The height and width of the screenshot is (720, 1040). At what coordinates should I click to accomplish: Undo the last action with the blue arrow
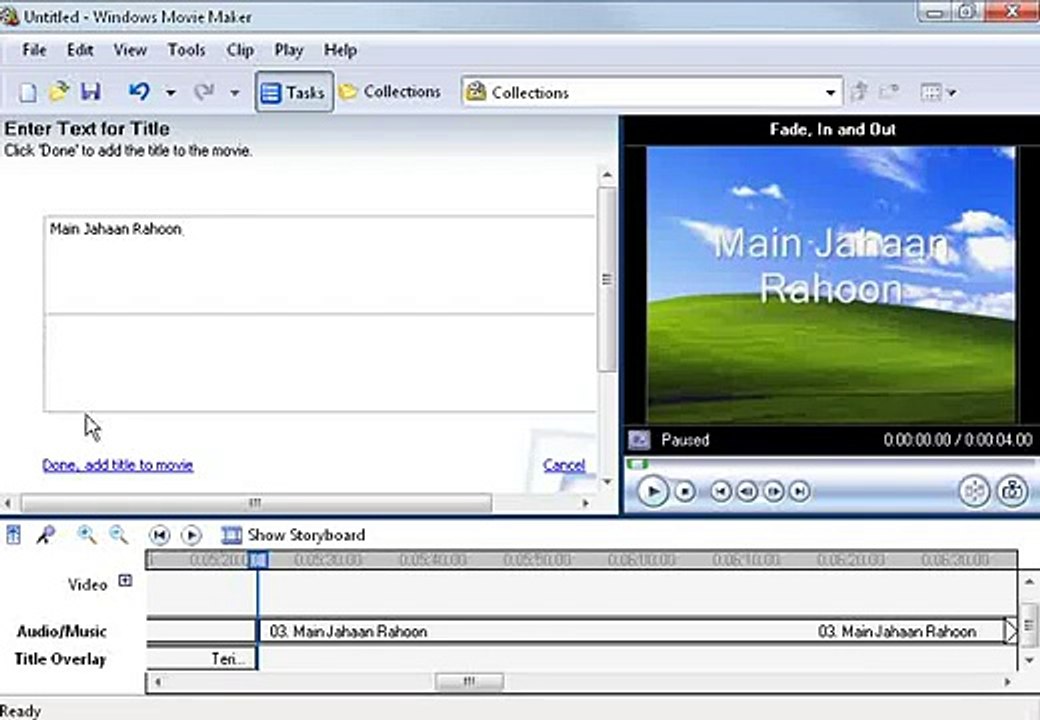tap(139, 91)
